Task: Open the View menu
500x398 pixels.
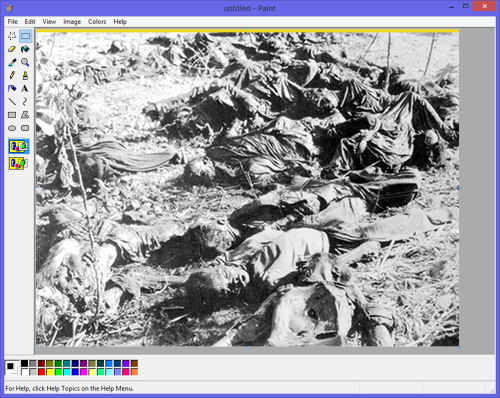Action: pos(49,22)
